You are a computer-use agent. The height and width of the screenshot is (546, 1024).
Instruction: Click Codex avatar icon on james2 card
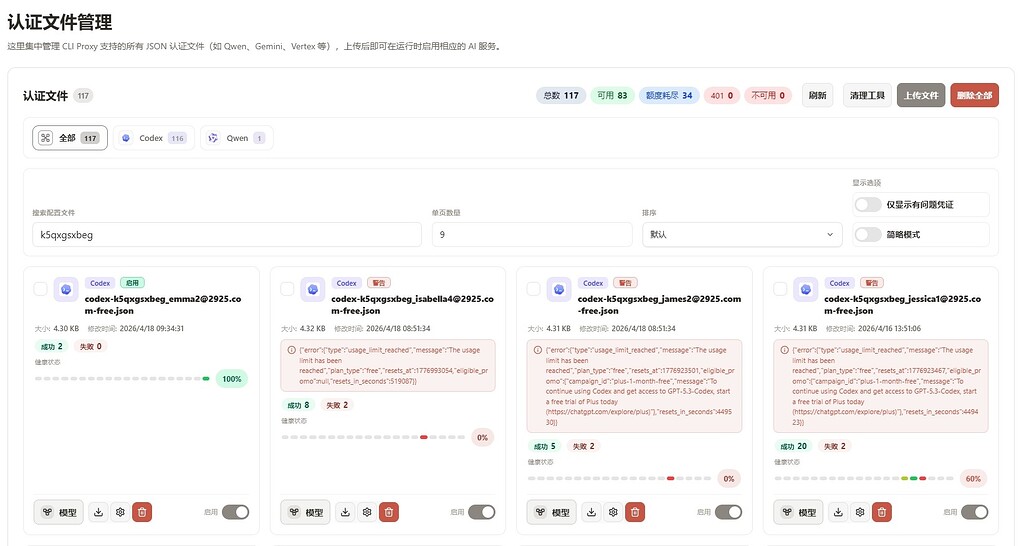559,289
